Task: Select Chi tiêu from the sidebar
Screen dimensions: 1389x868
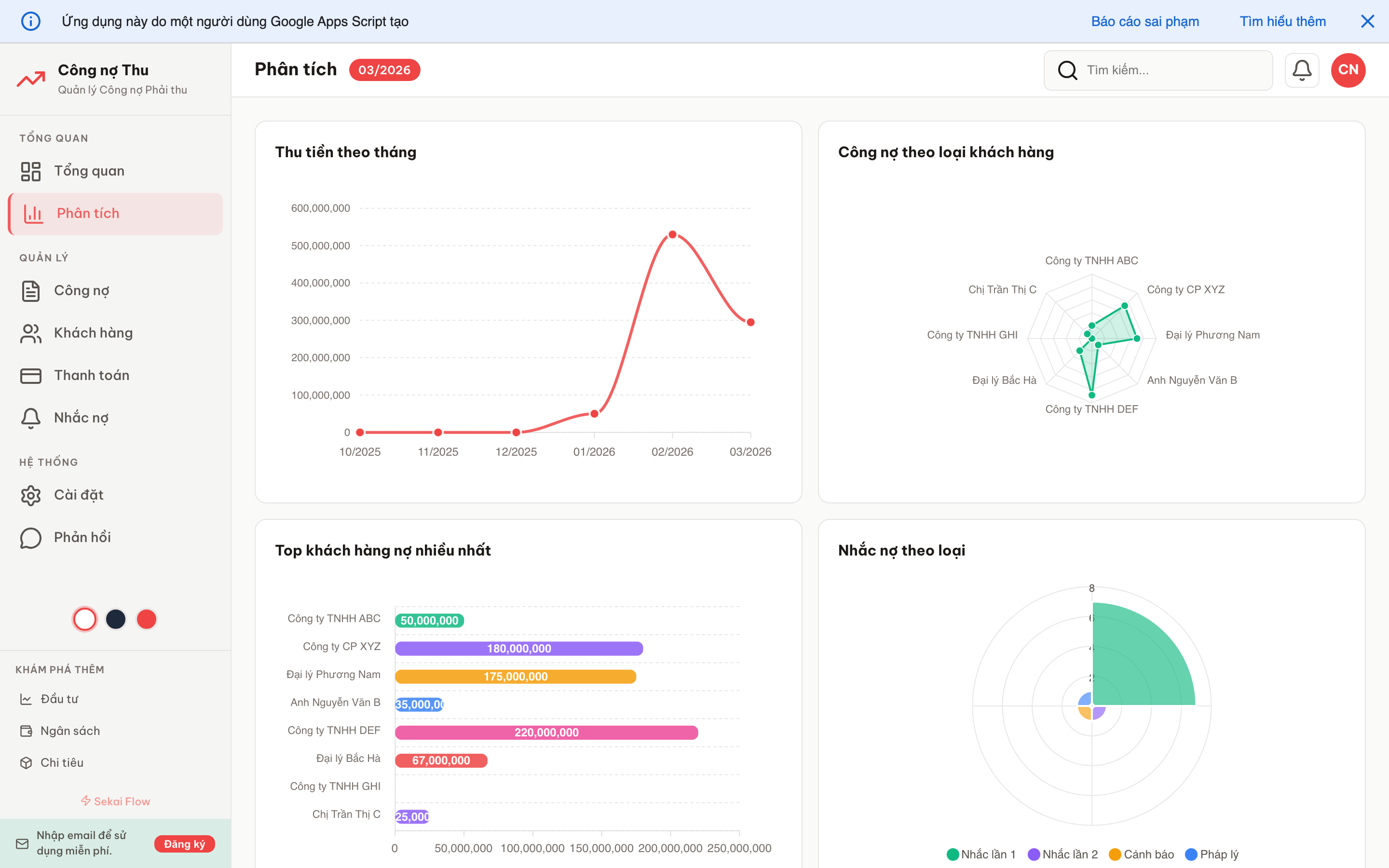Action: 27,762
